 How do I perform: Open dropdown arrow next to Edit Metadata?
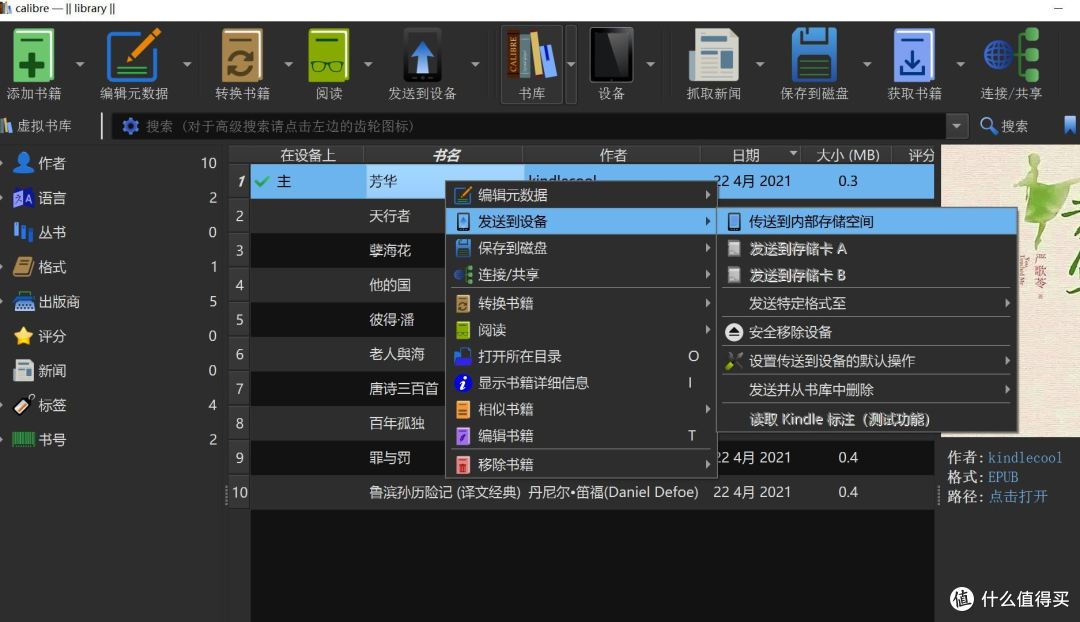click(x=187, y=64)
